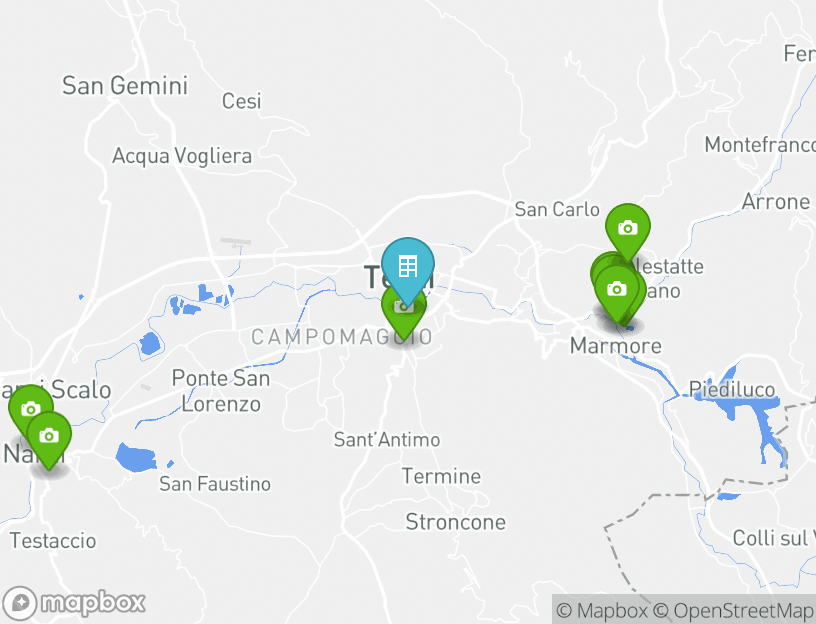Select the front camera pin above Marmore
The image size is (816, 624).
click(617, 291)
